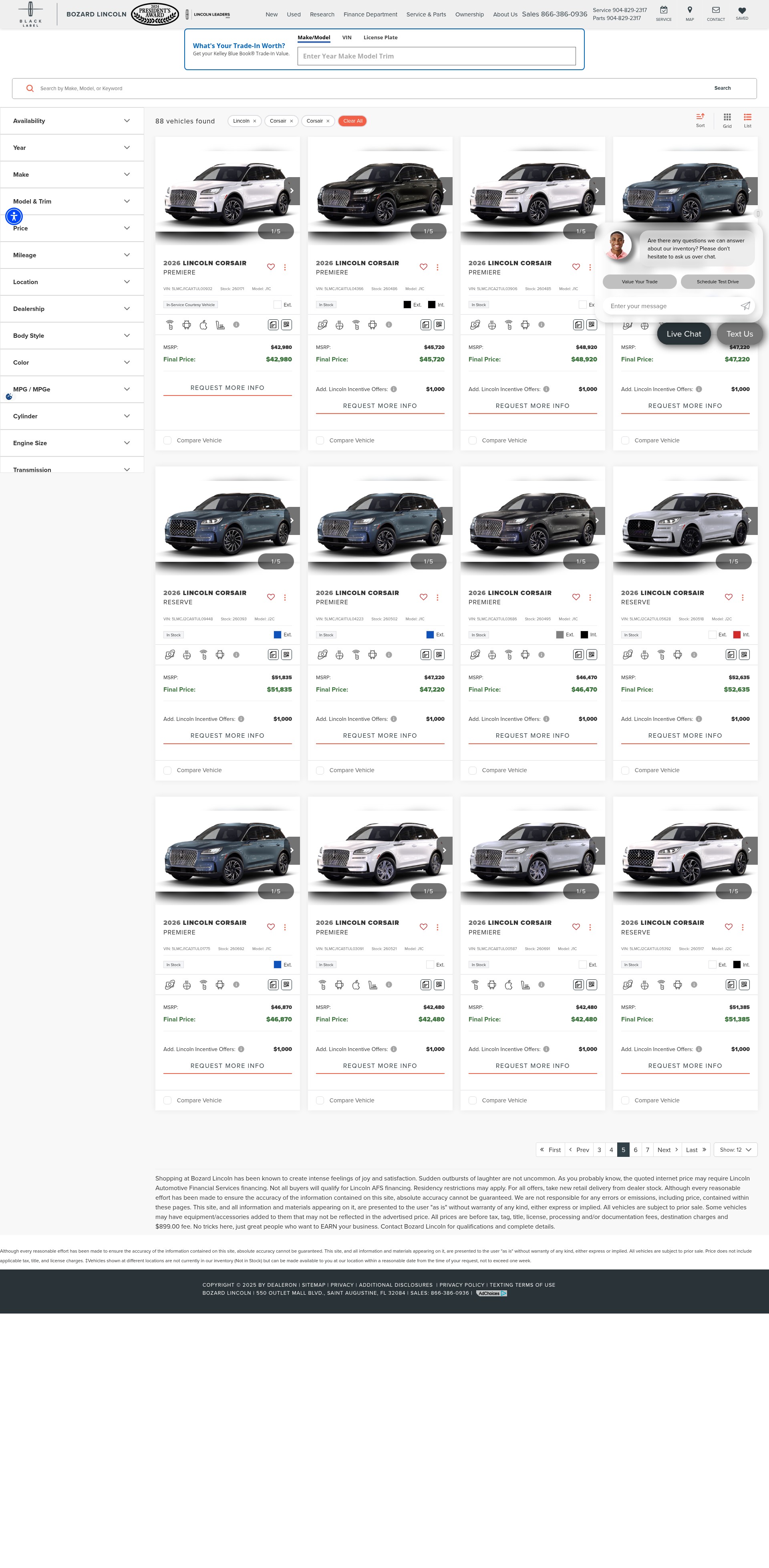Save the $42,980 Corsair Premiere with heart
The image size is (769, 1568).
pos(271,266)
